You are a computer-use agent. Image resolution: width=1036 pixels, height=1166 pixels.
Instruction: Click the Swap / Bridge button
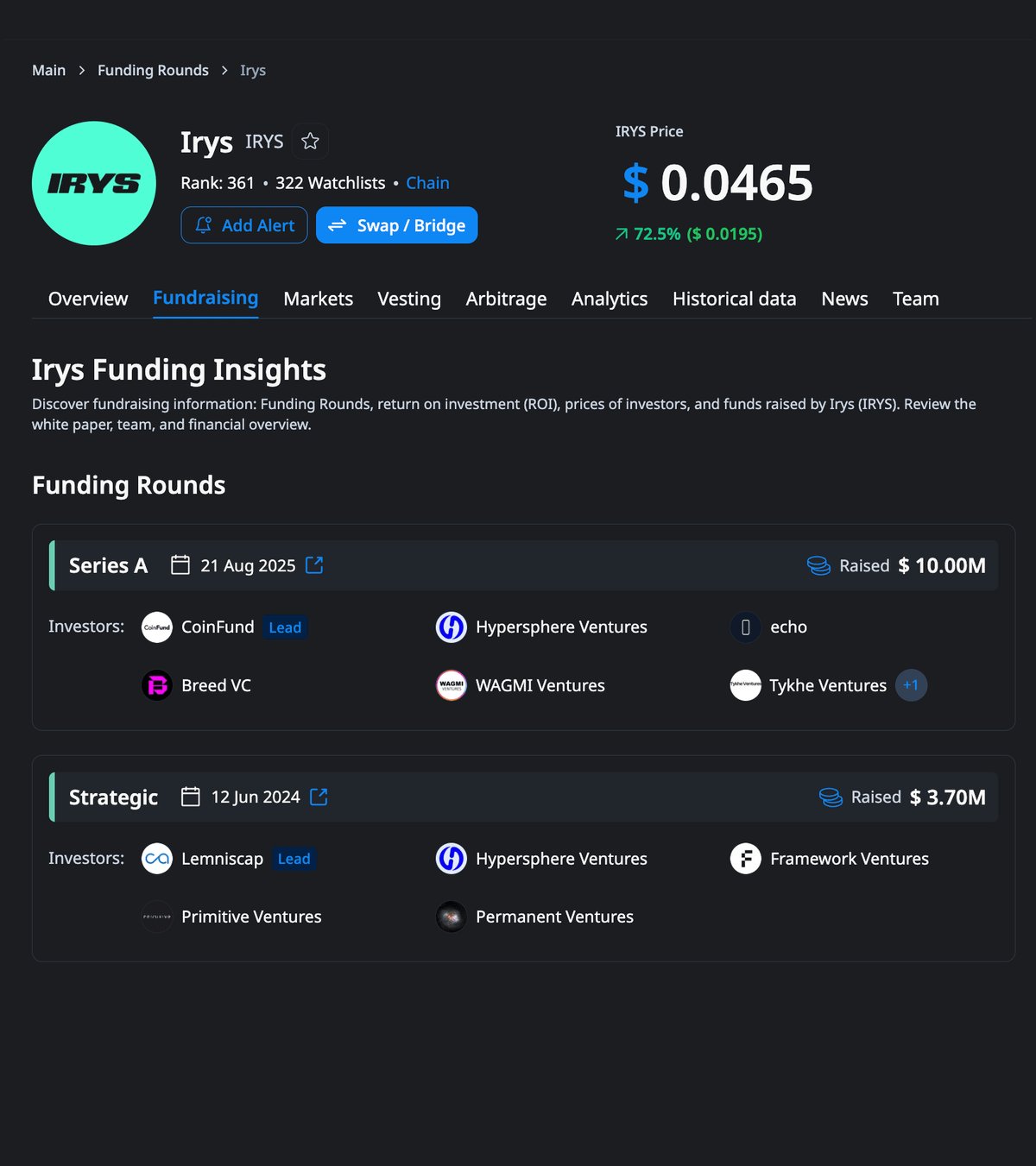[396, 225]
